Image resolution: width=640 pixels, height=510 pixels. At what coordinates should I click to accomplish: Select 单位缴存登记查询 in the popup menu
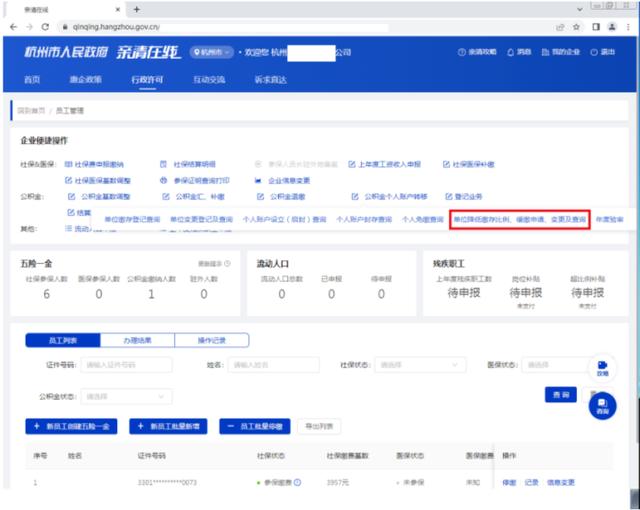click(x=132, y=220)
